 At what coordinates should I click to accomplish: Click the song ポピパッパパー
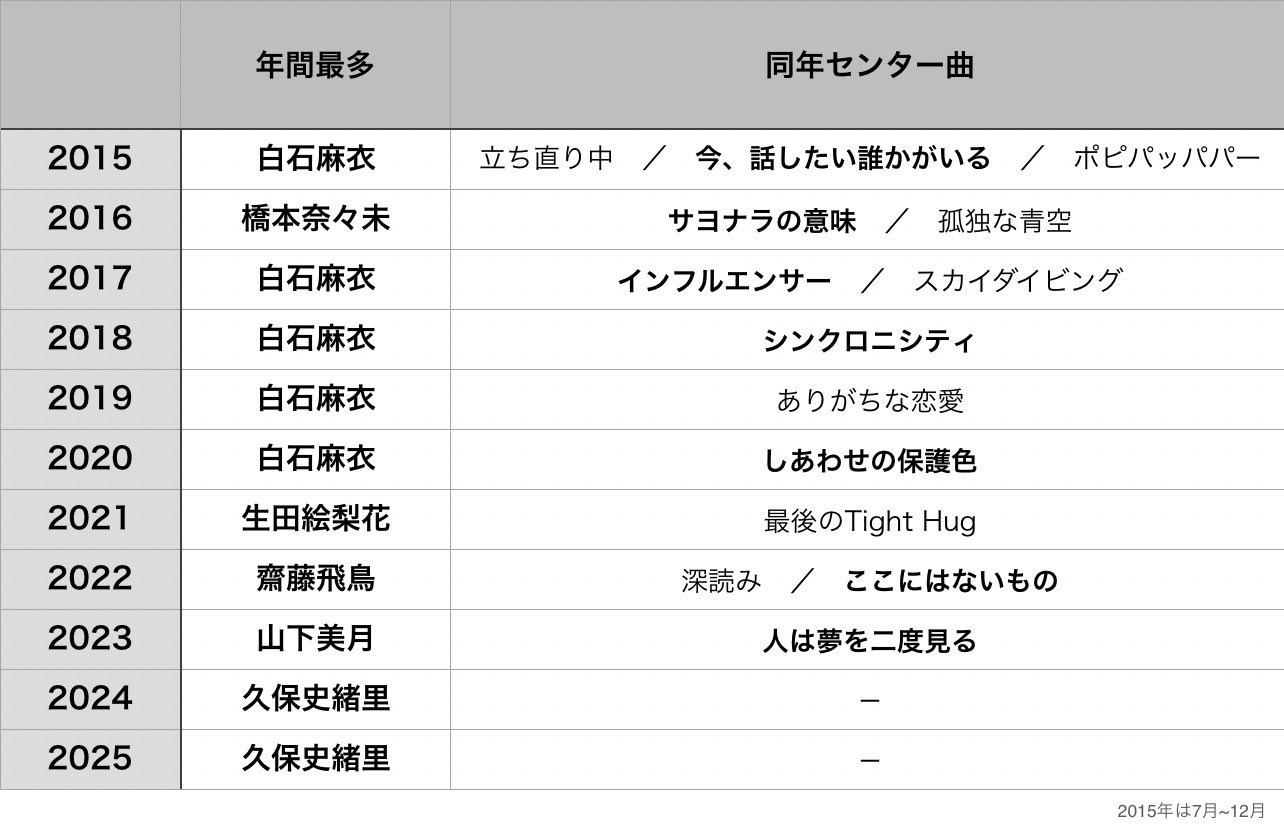(x=1166, y=159)
